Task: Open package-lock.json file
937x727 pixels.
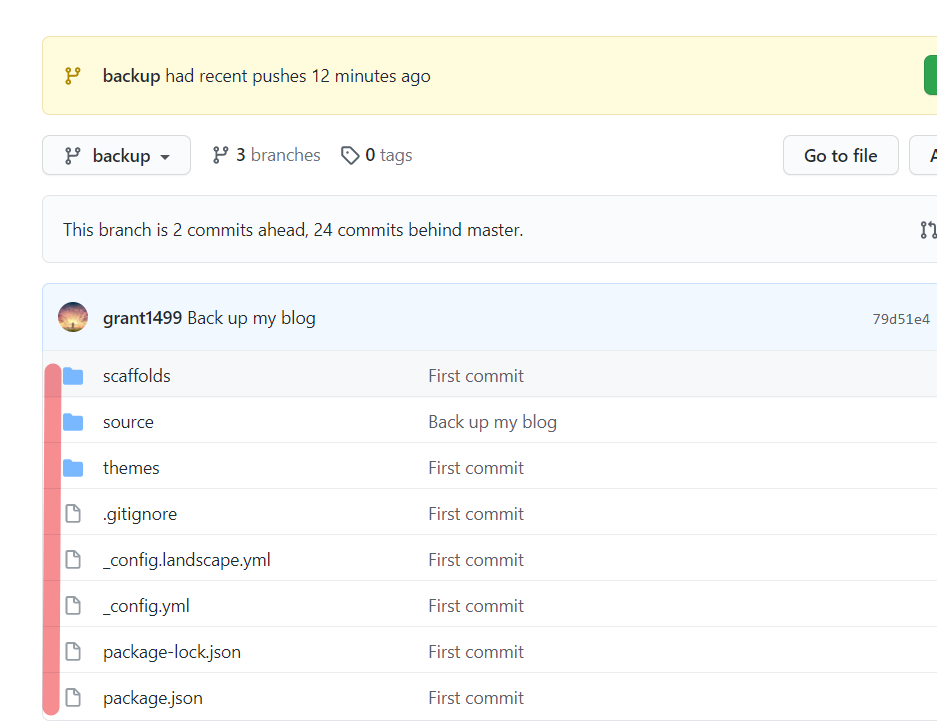Action: click(172, 652)
